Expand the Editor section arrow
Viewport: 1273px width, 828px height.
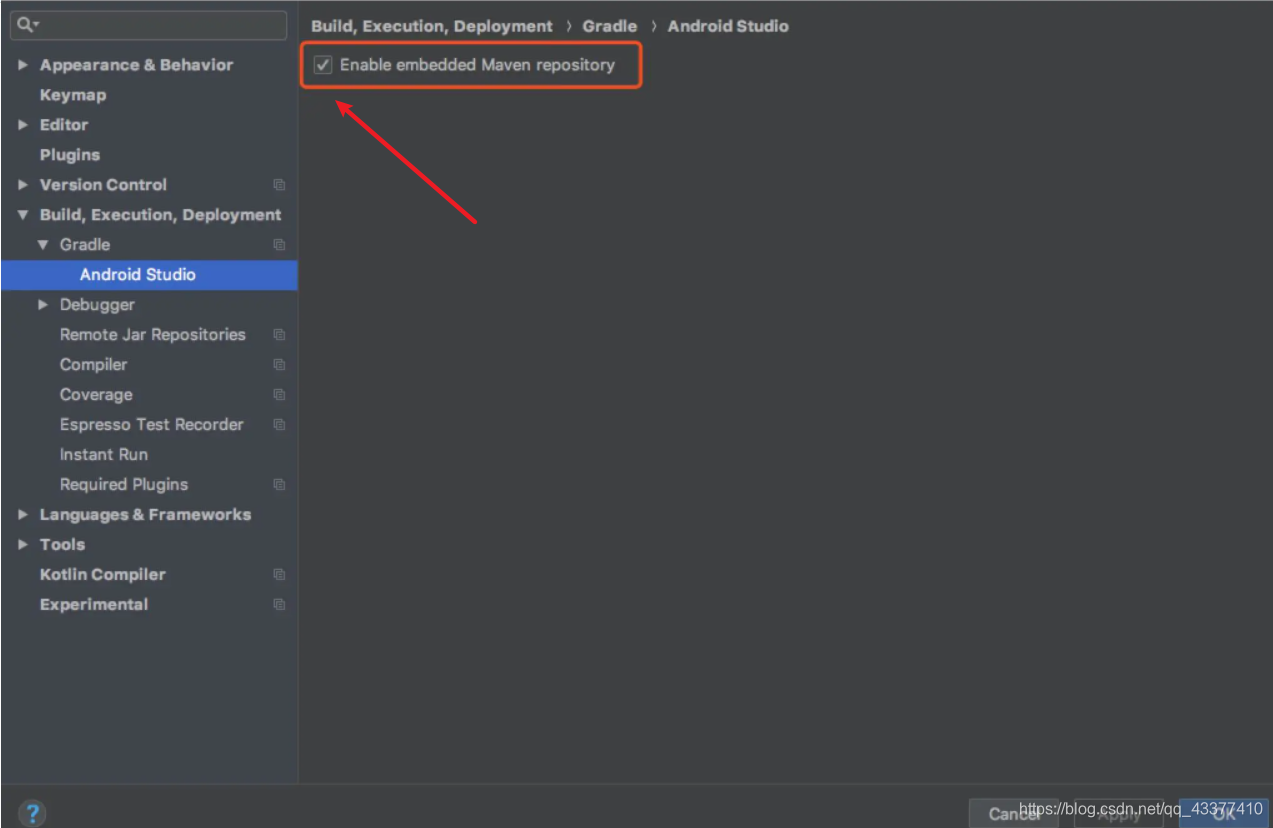click(23, 125)
